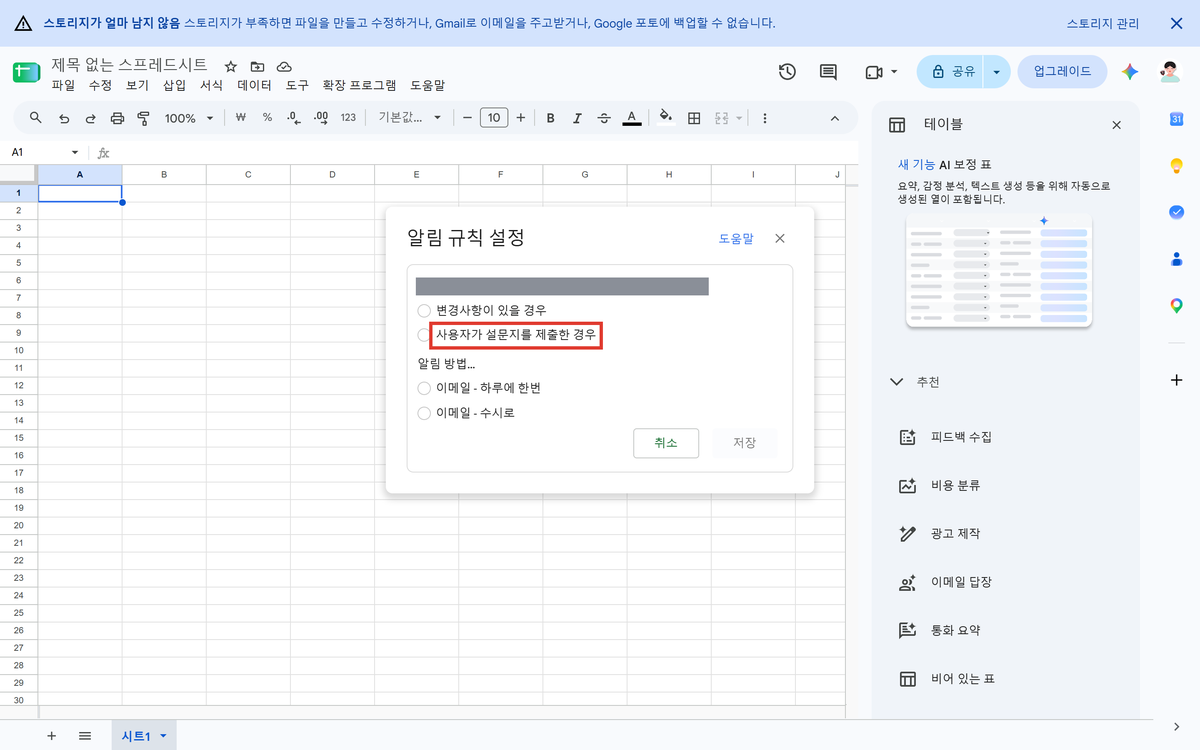Collapse the toolbar with up chevron
Viewport: 1200px width, 750px height.
(835, 118)
